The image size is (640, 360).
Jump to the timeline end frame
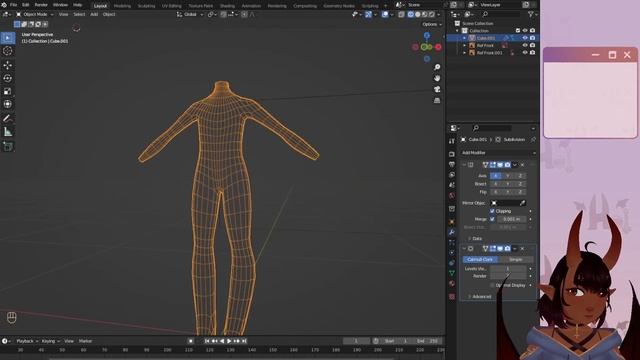244,341
